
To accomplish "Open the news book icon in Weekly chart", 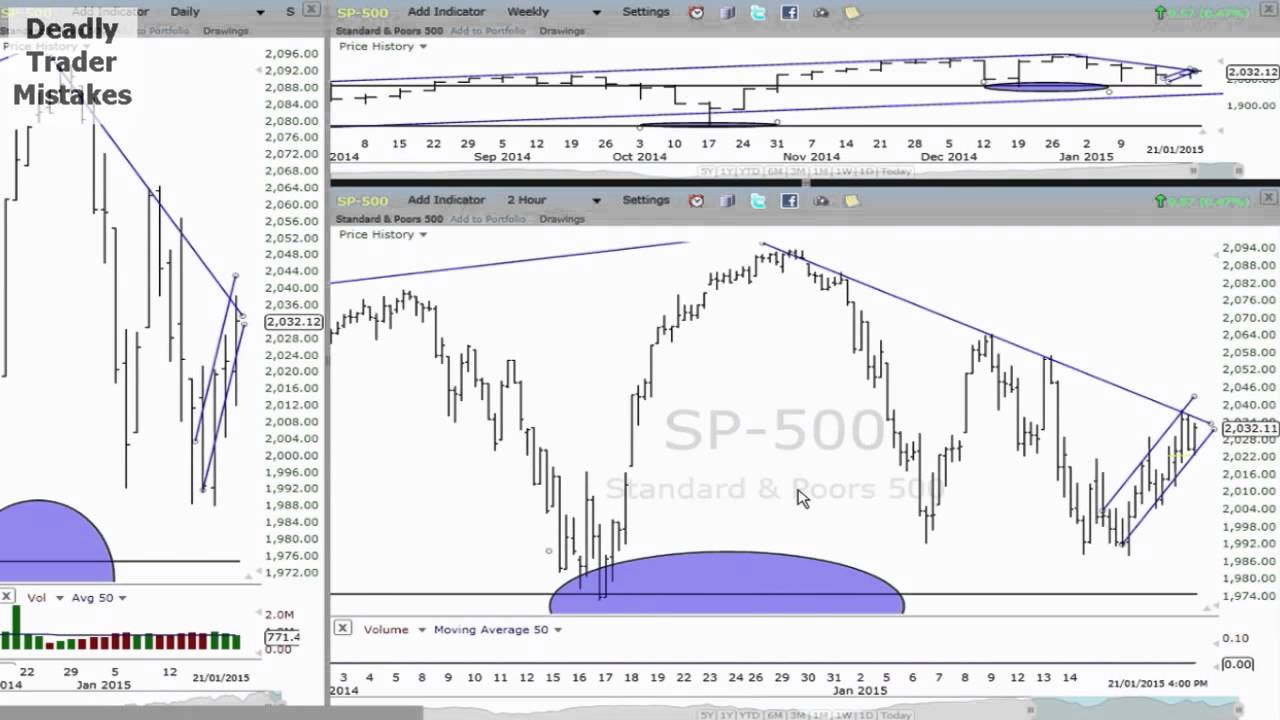I will [x=728, y=12].
